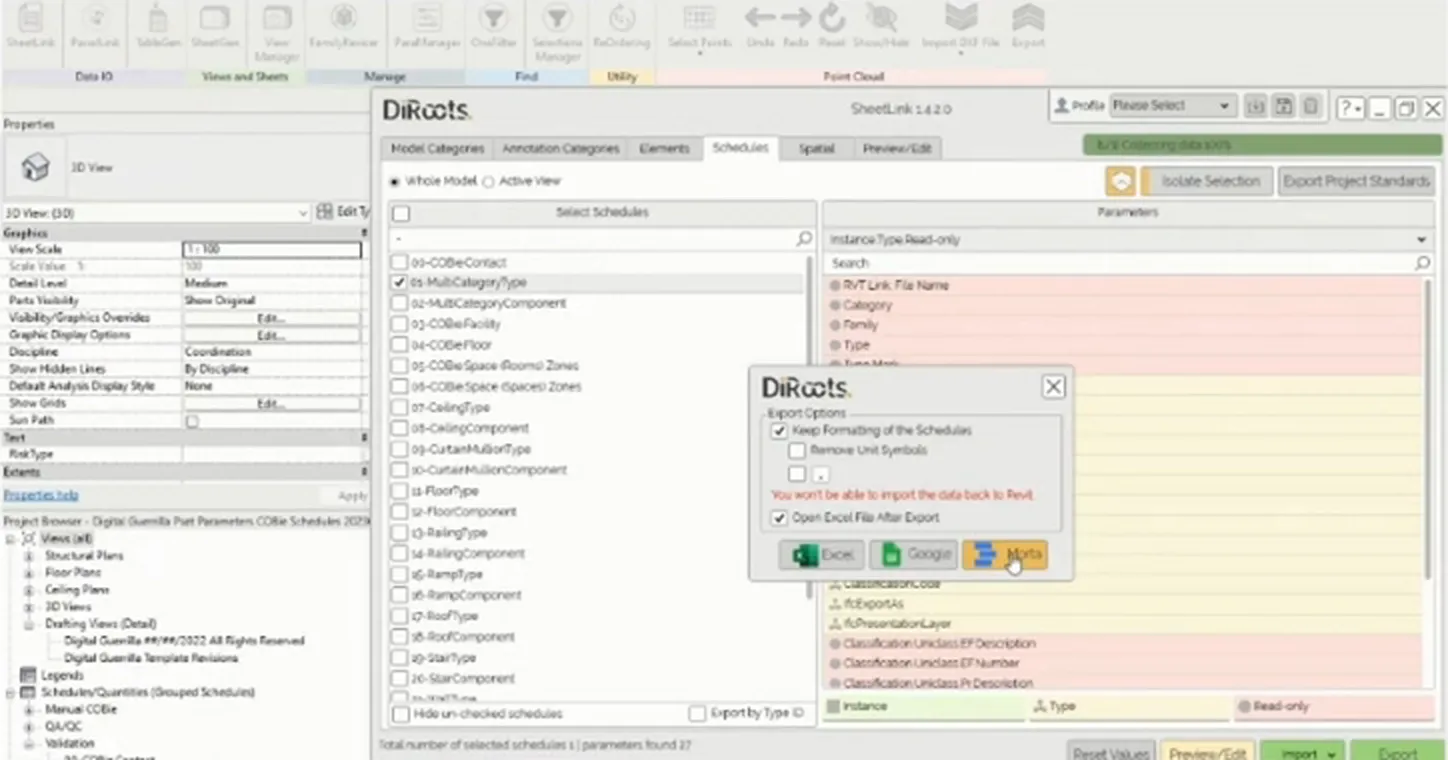Switch to the Annotation Categories tab
Image resolution: width=1448 pixels, height=760 pixels.
click(561, 148)
